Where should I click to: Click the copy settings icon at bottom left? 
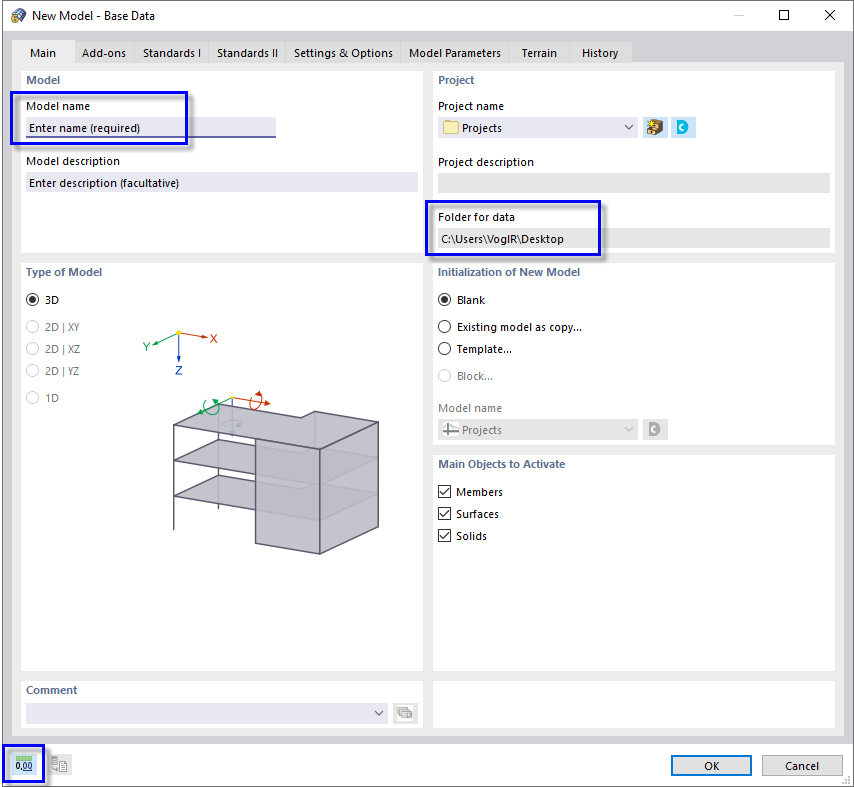(58, 764)
